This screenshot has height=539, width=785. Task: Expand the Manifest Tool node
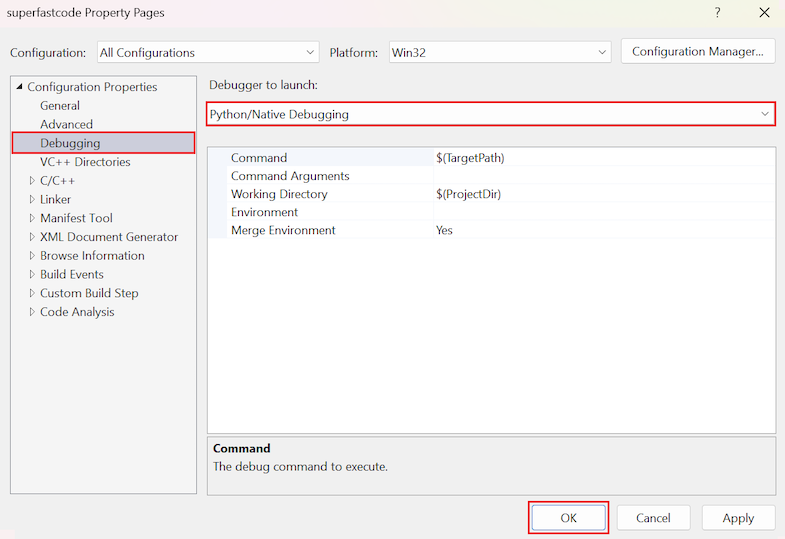(32, 218)
